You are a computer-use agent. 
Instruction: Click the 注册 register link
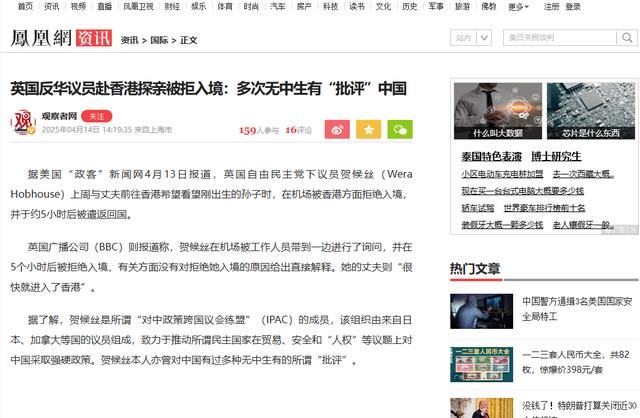(x=551, y=7)
